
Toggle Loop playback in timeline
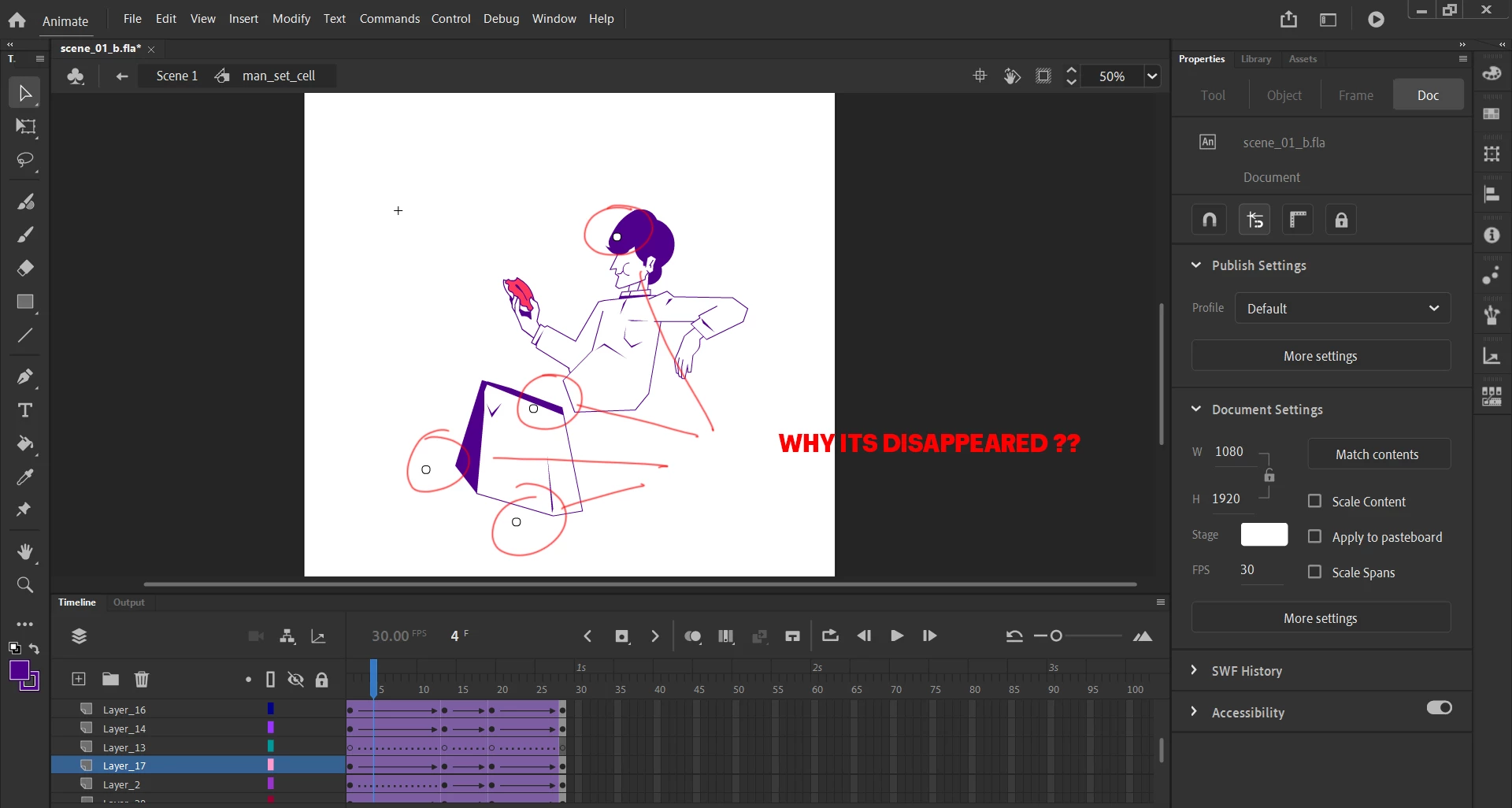(x=830, y=636)
